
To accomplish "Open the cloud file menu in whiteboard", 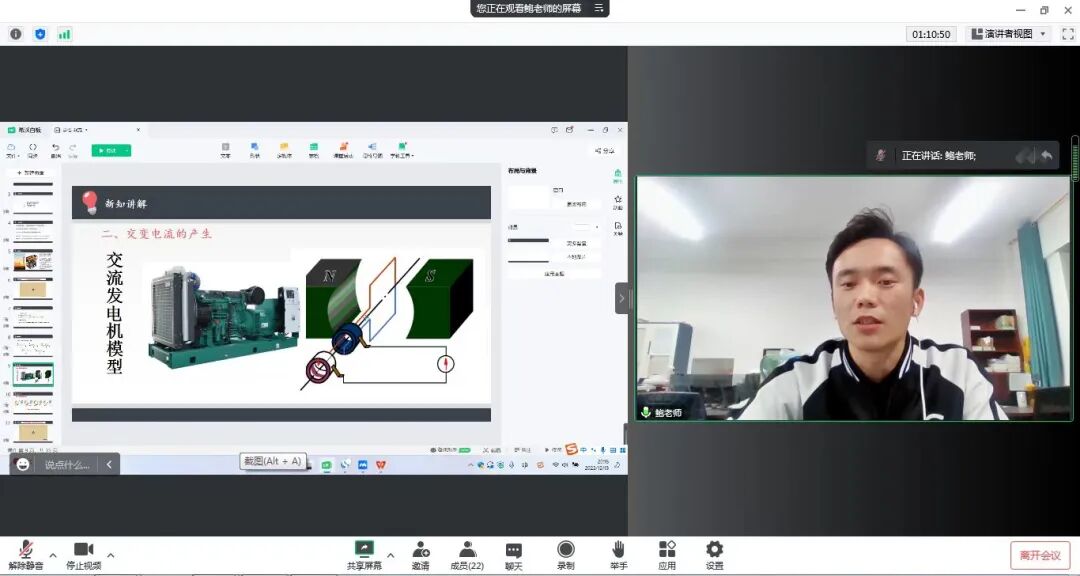I will point(12,150).
